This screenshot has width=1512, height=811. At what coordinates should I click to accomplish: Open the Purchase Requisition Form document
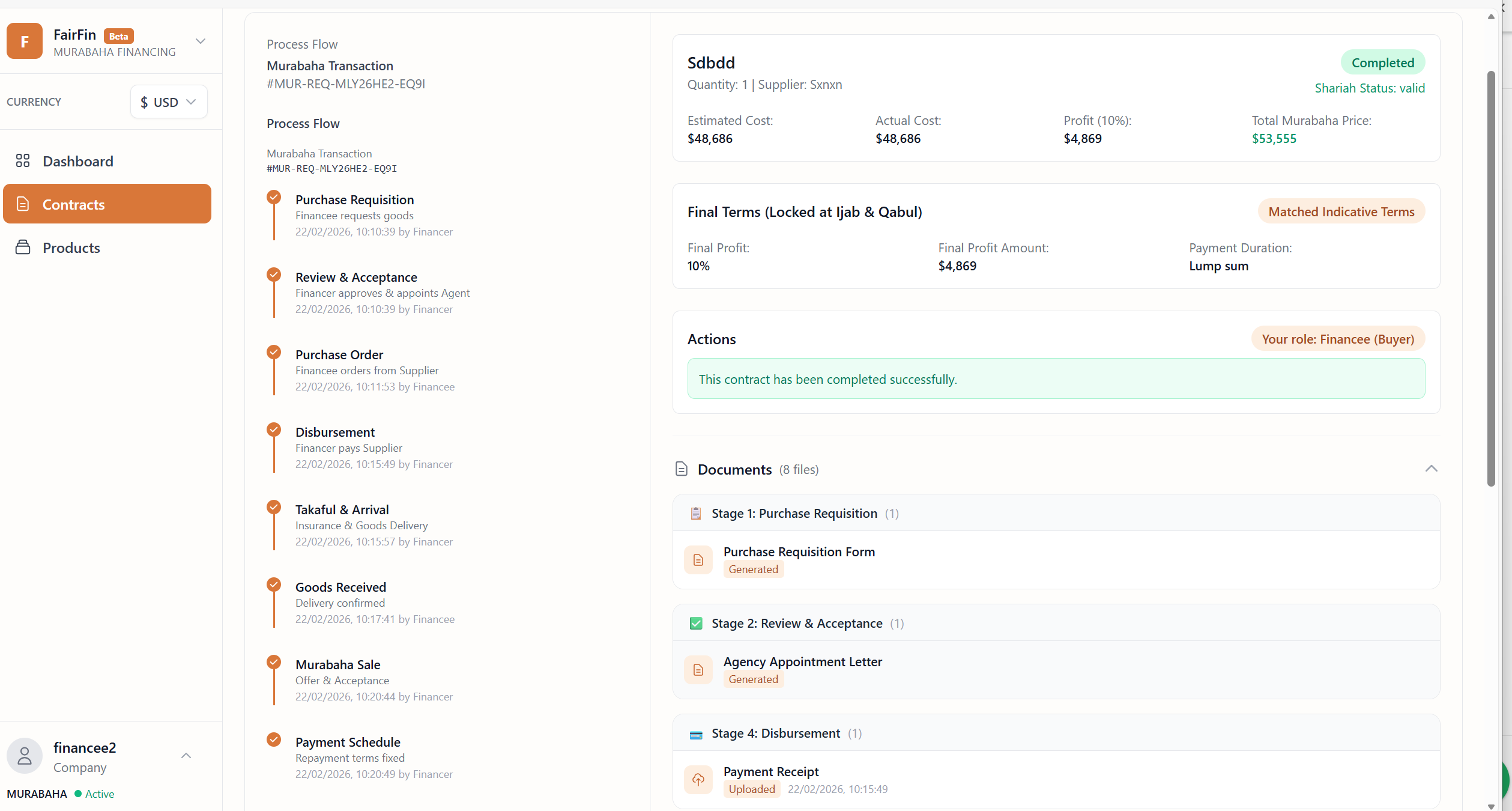[x=799, y=551]
